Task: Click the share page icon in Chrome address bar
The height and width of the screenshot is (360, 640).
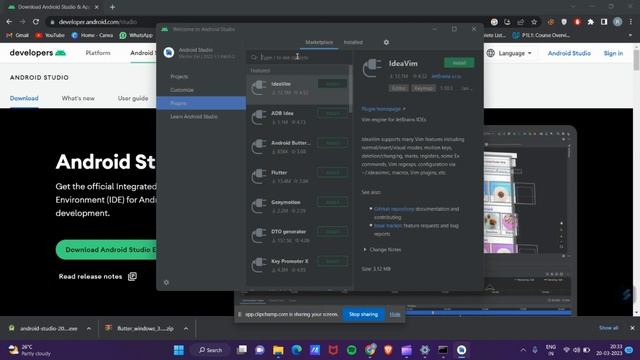Action: point(520,22)
